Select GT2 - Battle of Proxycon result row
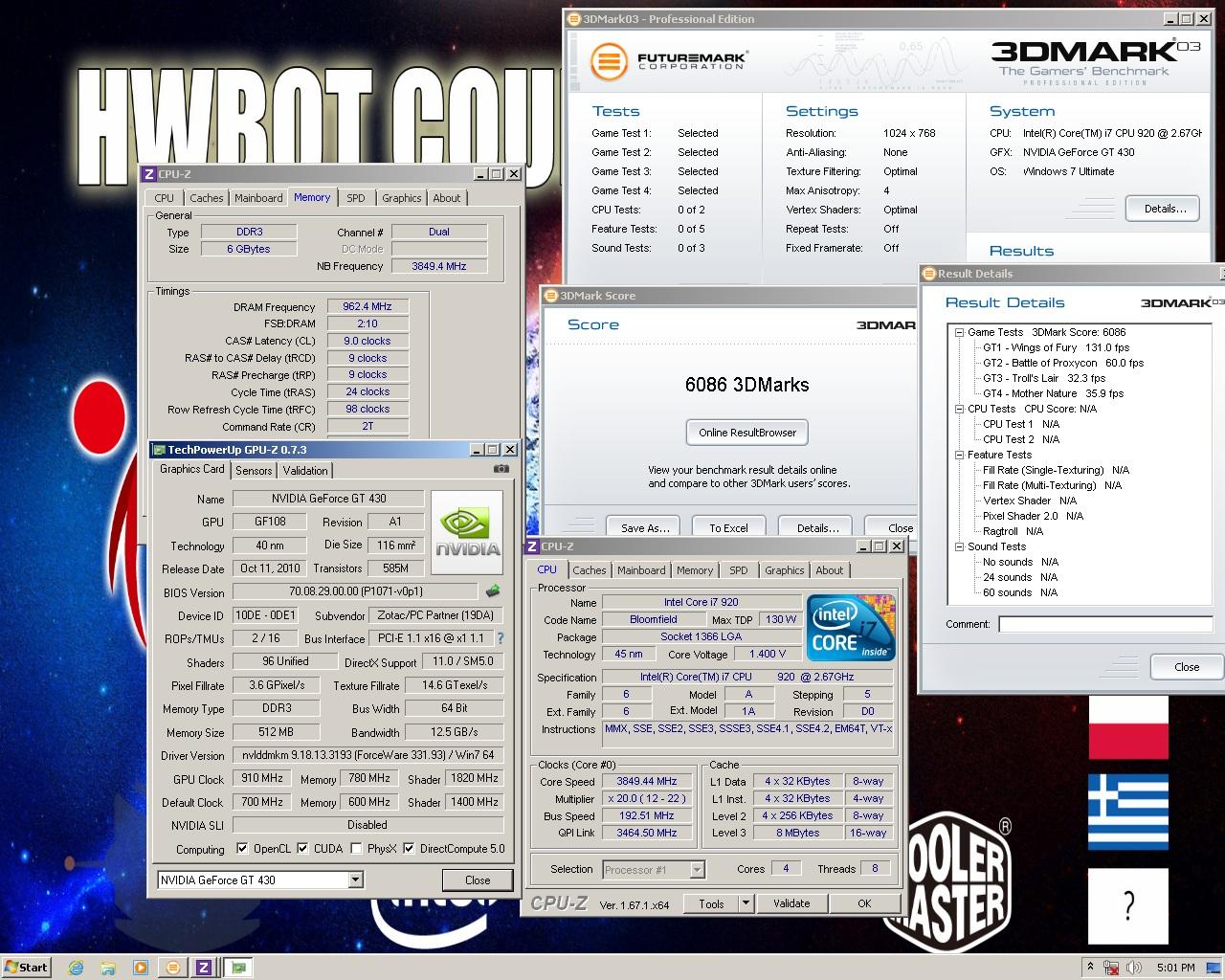Image resolution: width=1225 pixels, height=980 pixels. tap(1063, 363)
